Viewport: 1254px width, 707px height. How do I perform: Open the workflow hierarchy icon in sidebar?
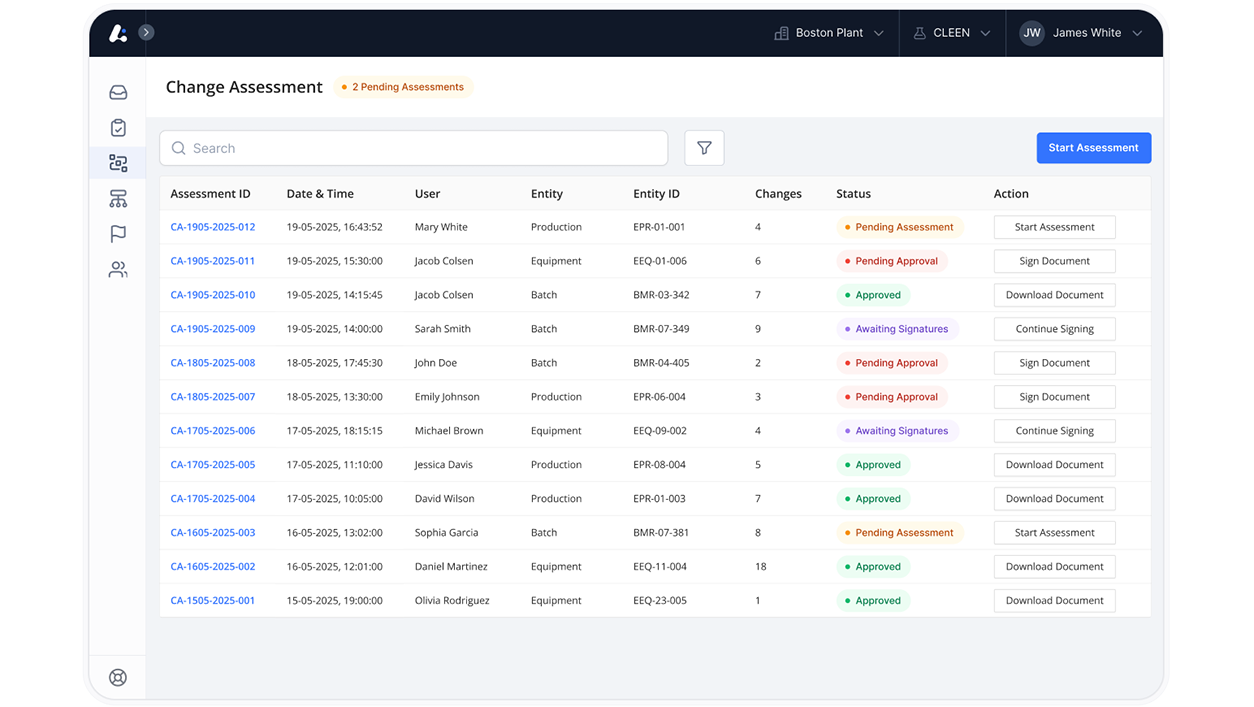click(x=117, y=198)
